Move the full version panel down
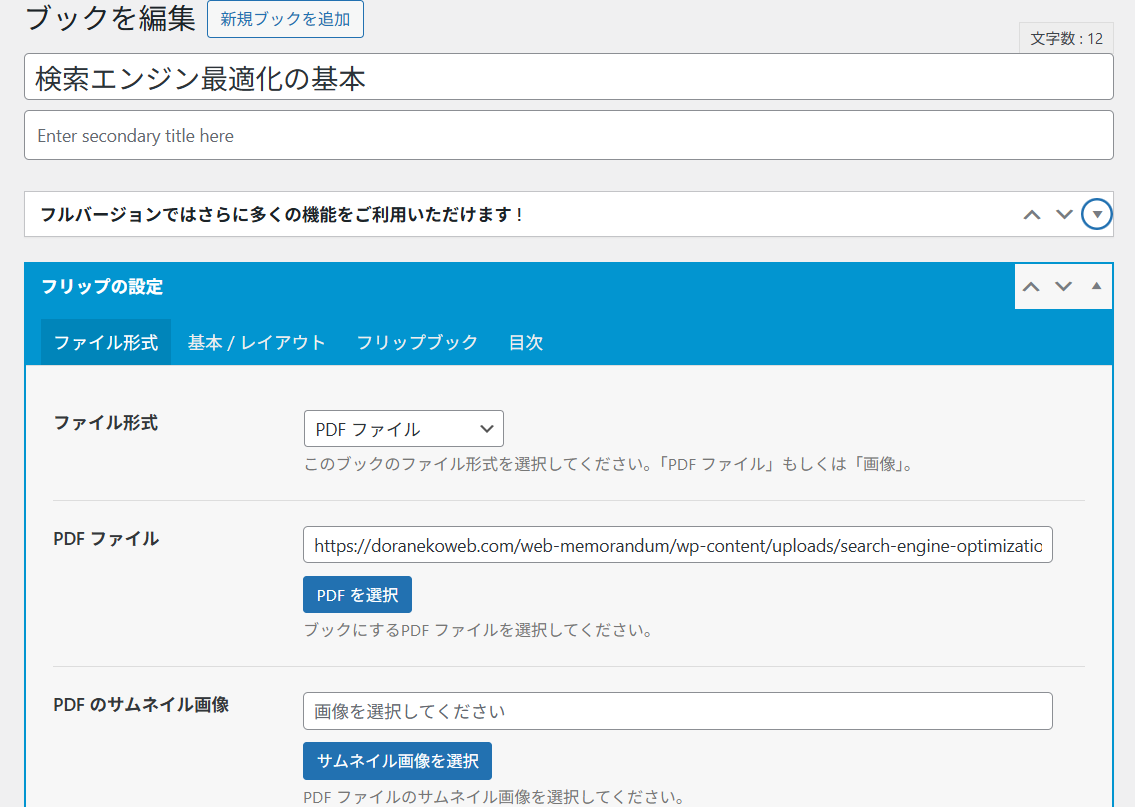Image resolution: width=1135 pixels, height=807 pixels. (x=1064, y=215)
